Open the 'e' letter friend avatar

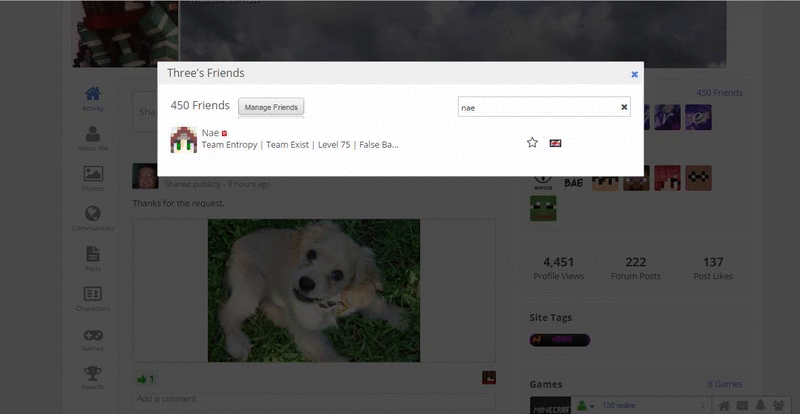[698, 117]
